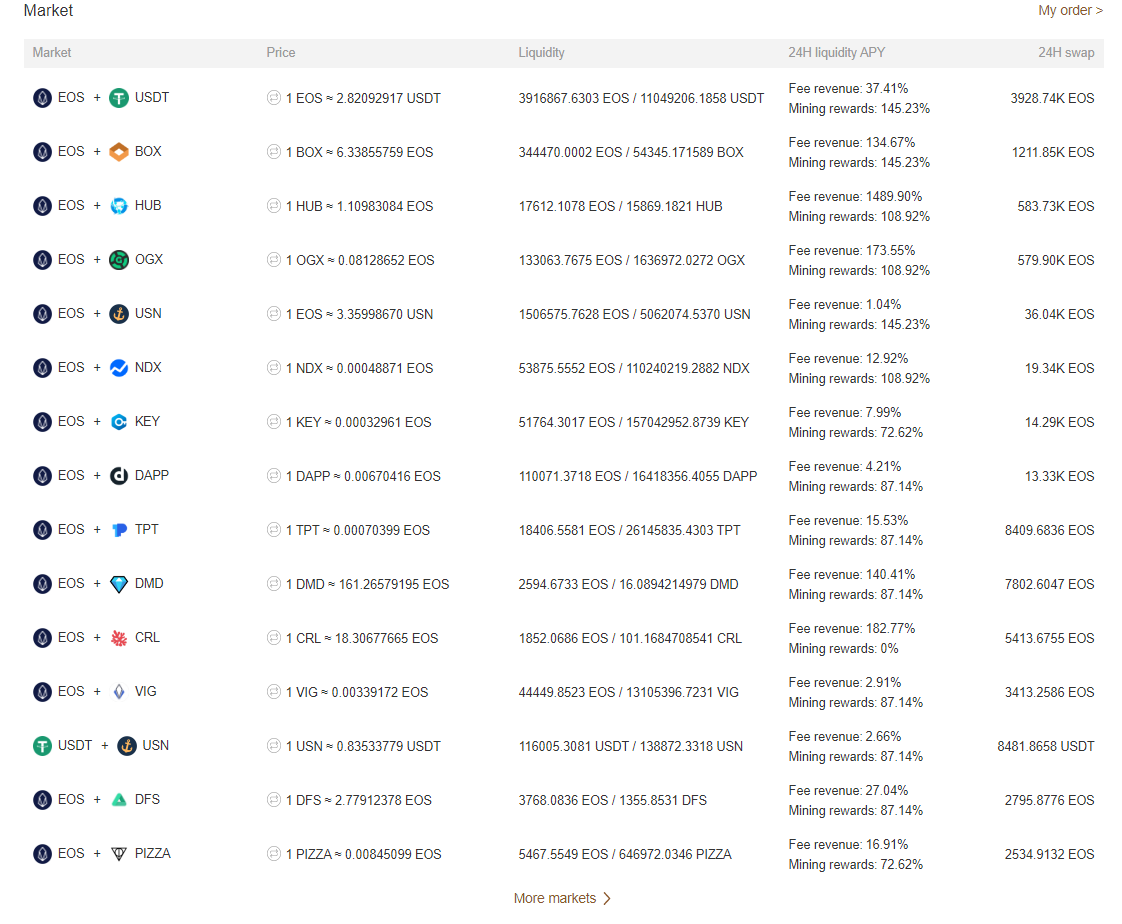This screenshot has width=1122, height=924.
Task: Sort by the Price column header
Action: tap(280, 52)
